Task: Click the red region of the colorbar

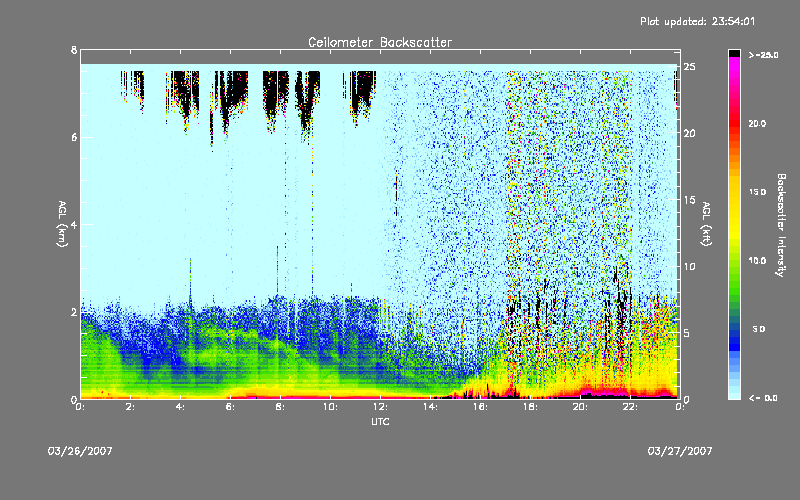Action: tap(734, 125)
